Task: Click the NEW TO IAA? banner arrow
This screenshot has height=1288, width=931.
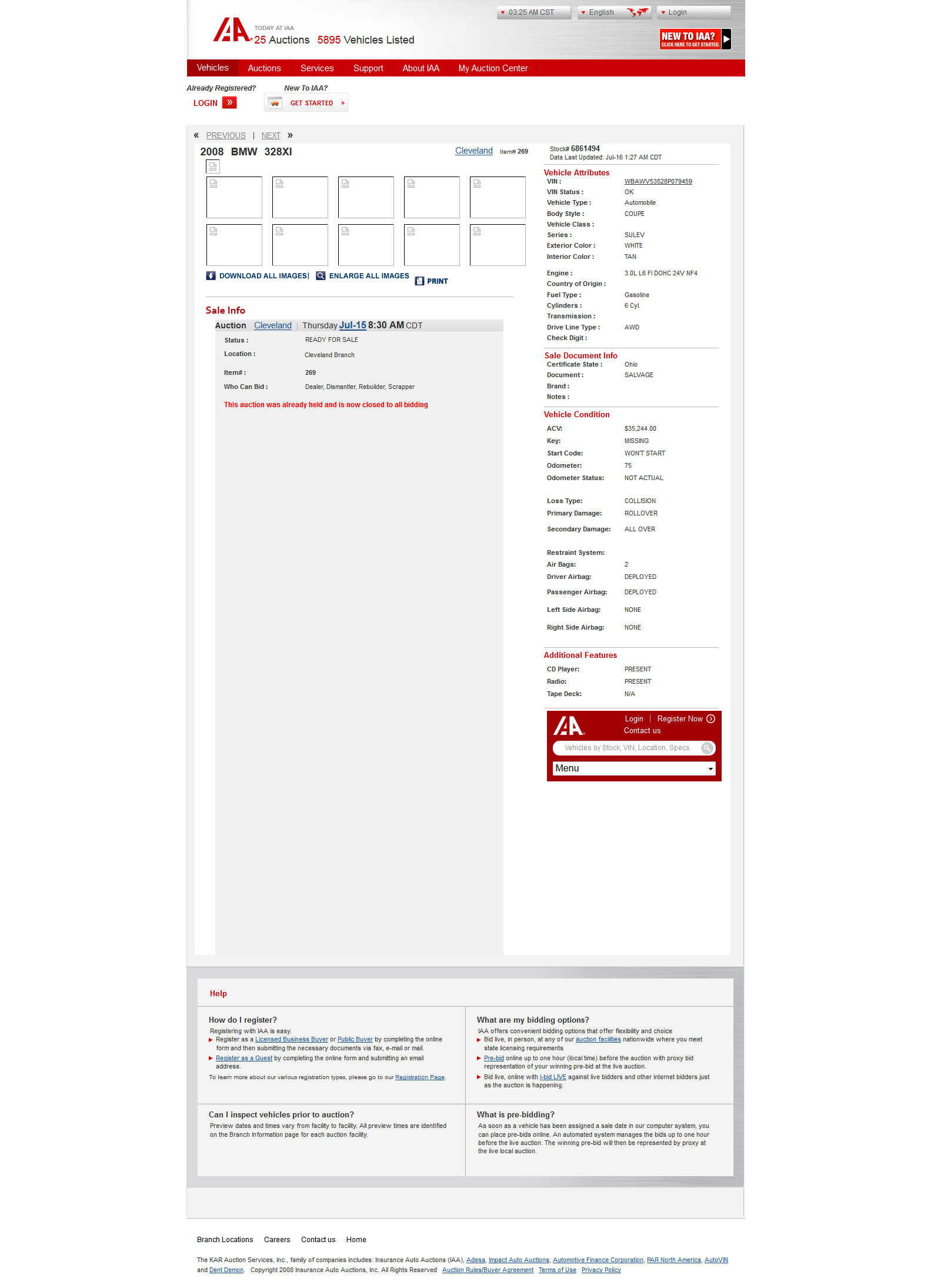Action: tap(726, 39)
